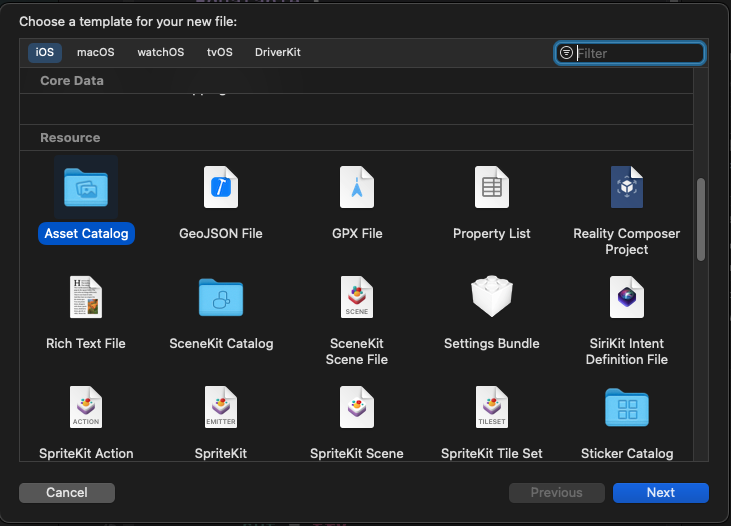Click the Next button
Screen dimensions: 731x526
(x=661, y=492)
